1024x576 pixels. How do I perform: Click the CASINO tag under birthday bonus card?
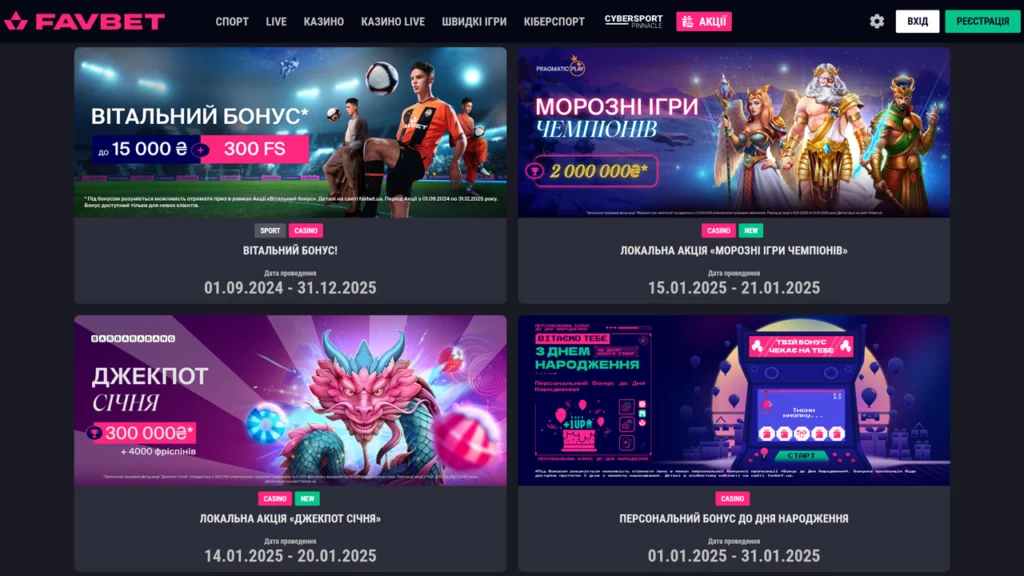[732, 498]
